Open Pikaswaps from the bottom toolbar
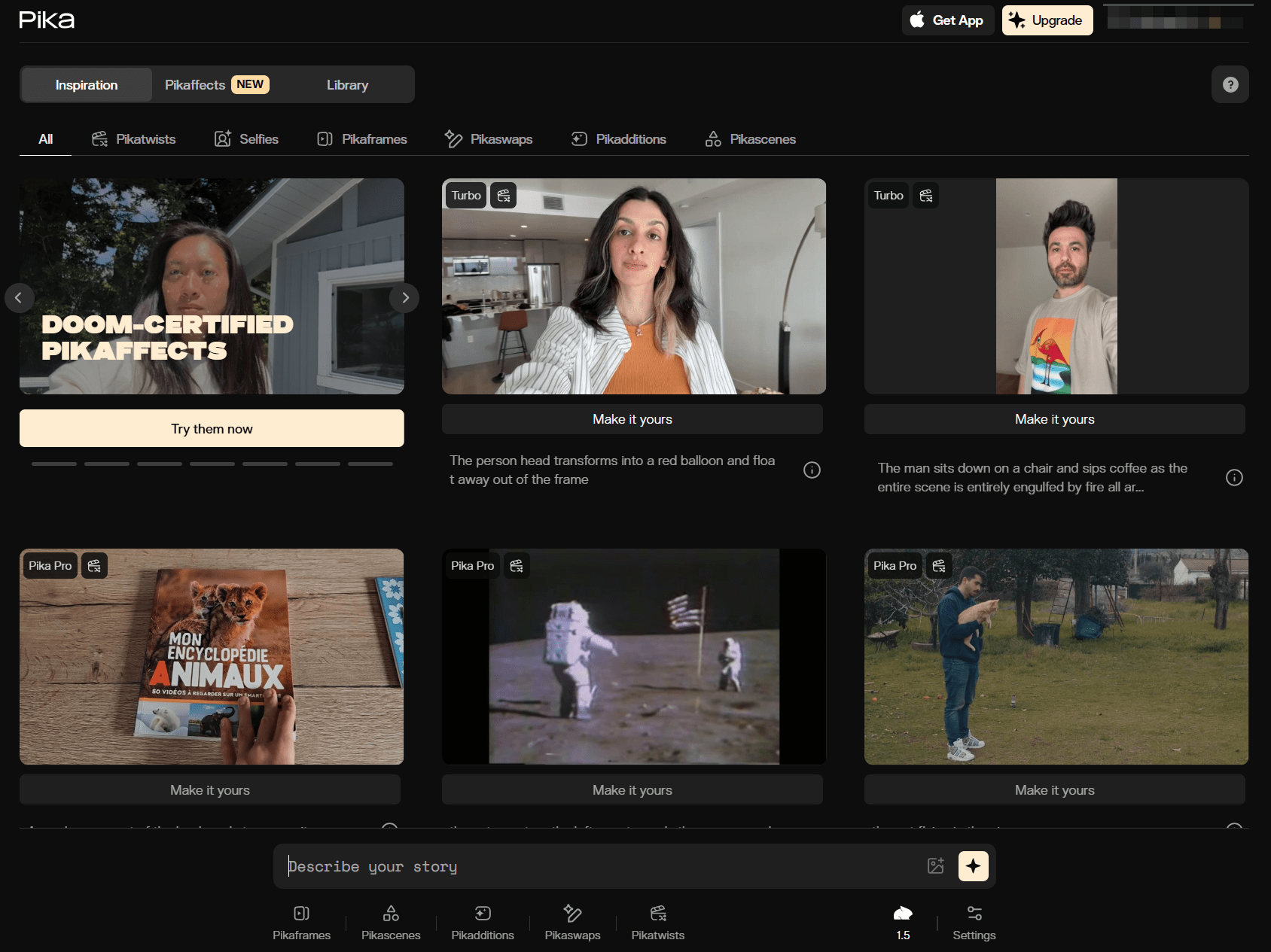The image size is (1271, 952). [x=572, y=922]
